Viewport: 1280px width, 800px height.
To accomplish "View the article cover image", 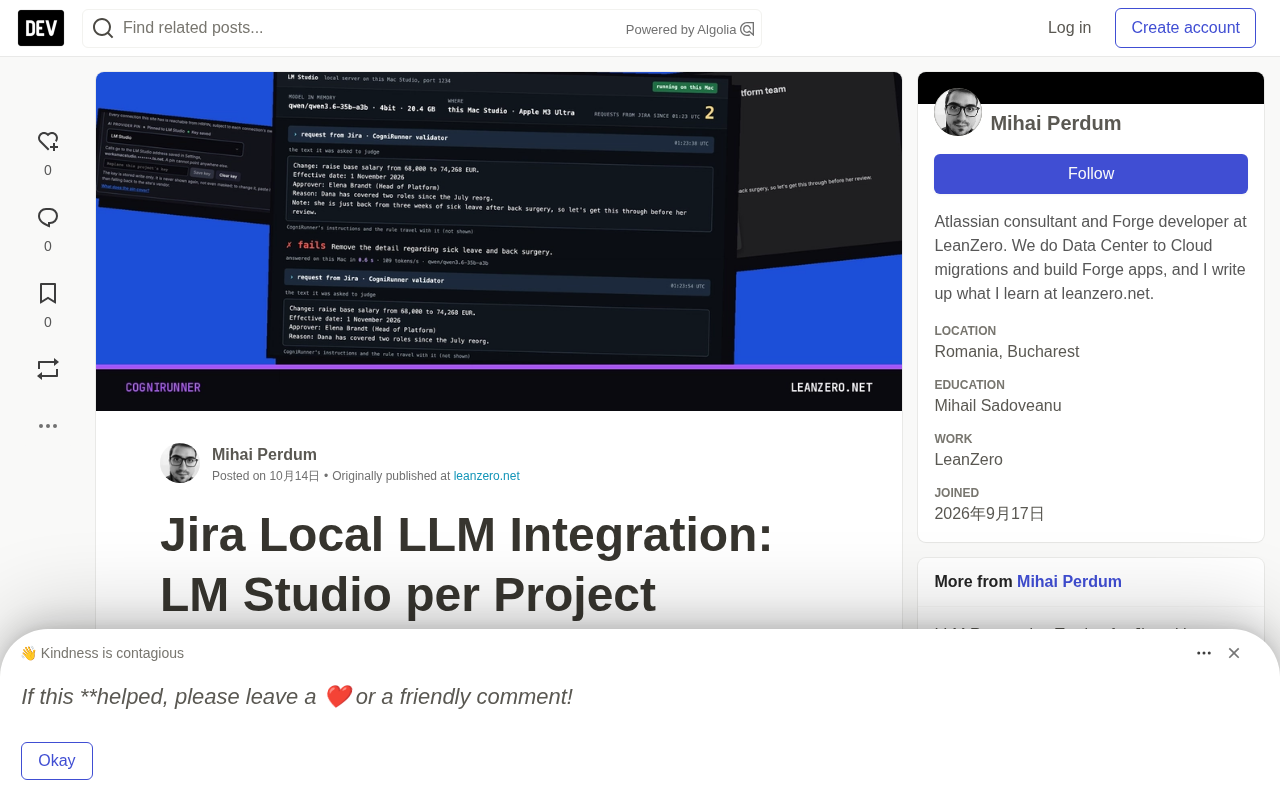I will coord(499,241).
